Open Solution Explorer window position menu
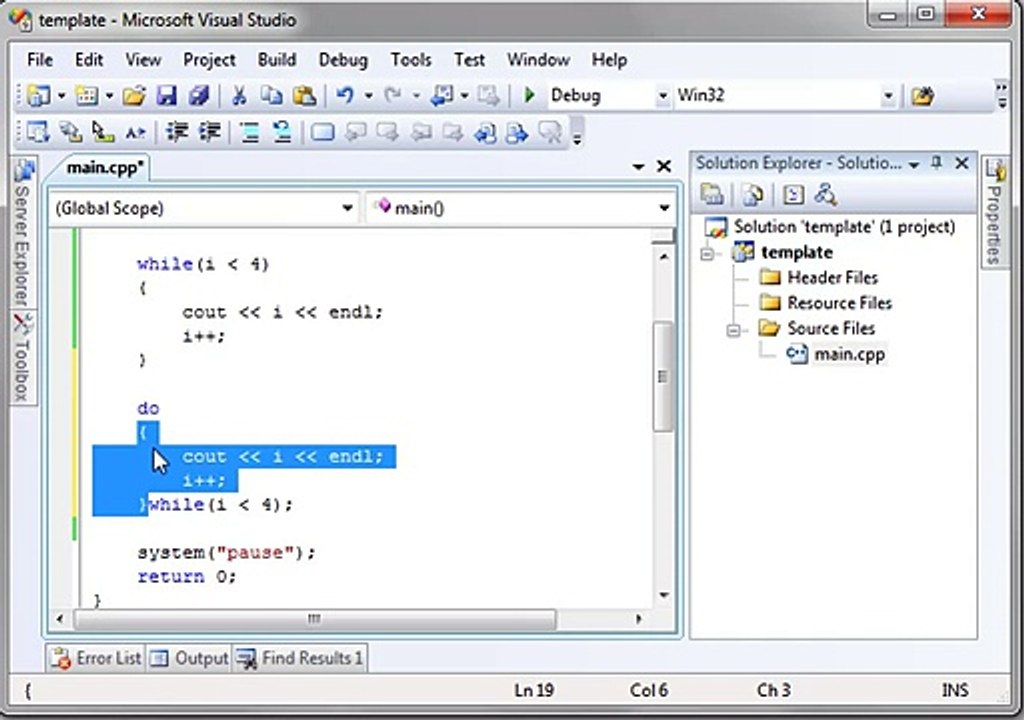Image resolution: width=1024 pixels, height=720 pixels. coord(914,164)
